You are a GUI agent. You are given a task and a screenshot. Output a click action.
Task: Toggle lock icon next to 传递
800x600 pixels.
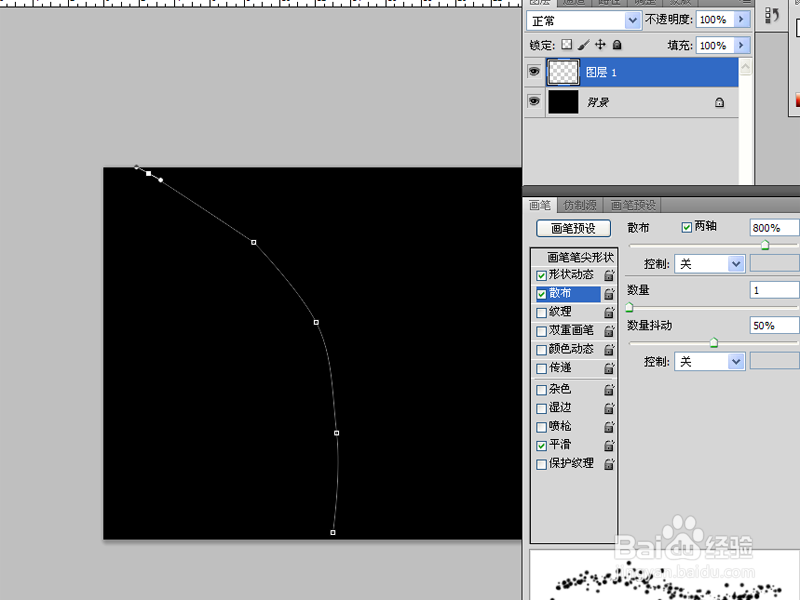(x=609, y=368)
